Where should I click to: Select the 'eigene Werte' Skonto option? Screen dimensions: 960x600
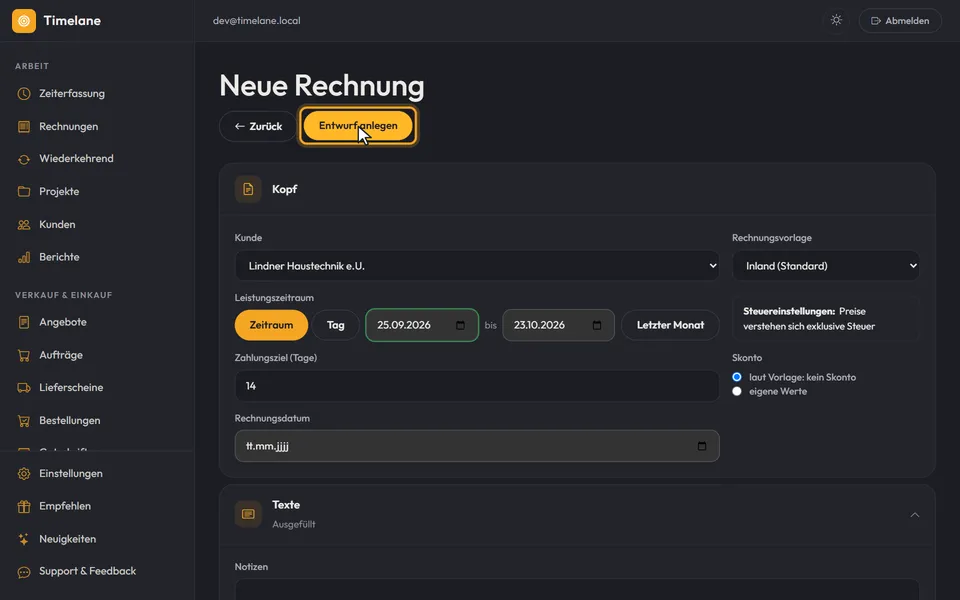pyautogui.click(x=737, y=391)
